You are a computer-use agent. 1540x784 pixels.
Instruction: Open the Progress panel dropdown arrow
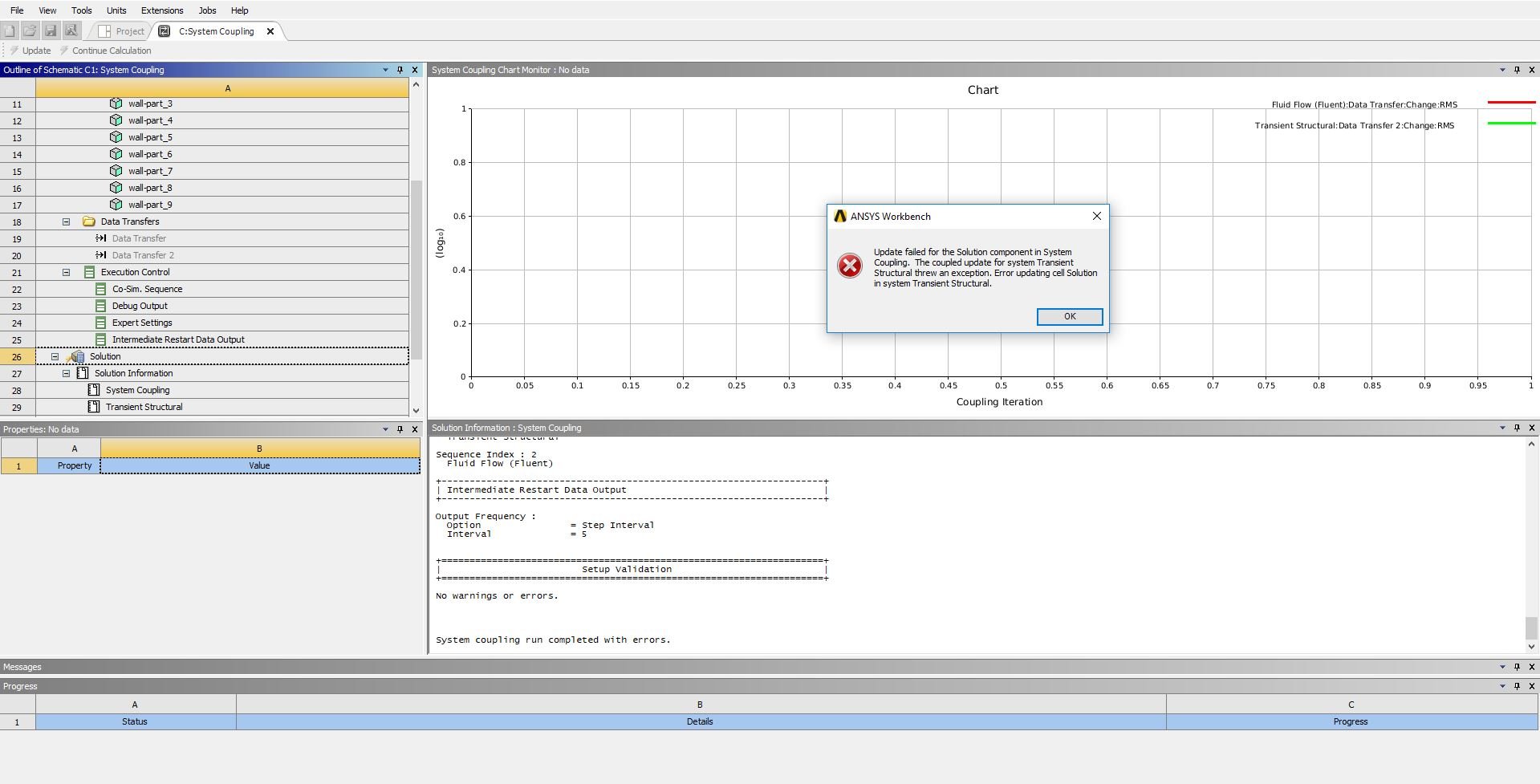(x=1502, y=686)
